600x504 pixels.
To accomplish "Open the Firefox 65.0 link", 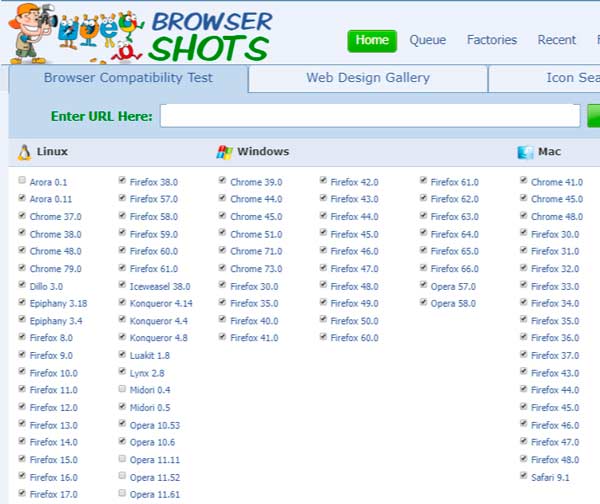I will (455, 251).
